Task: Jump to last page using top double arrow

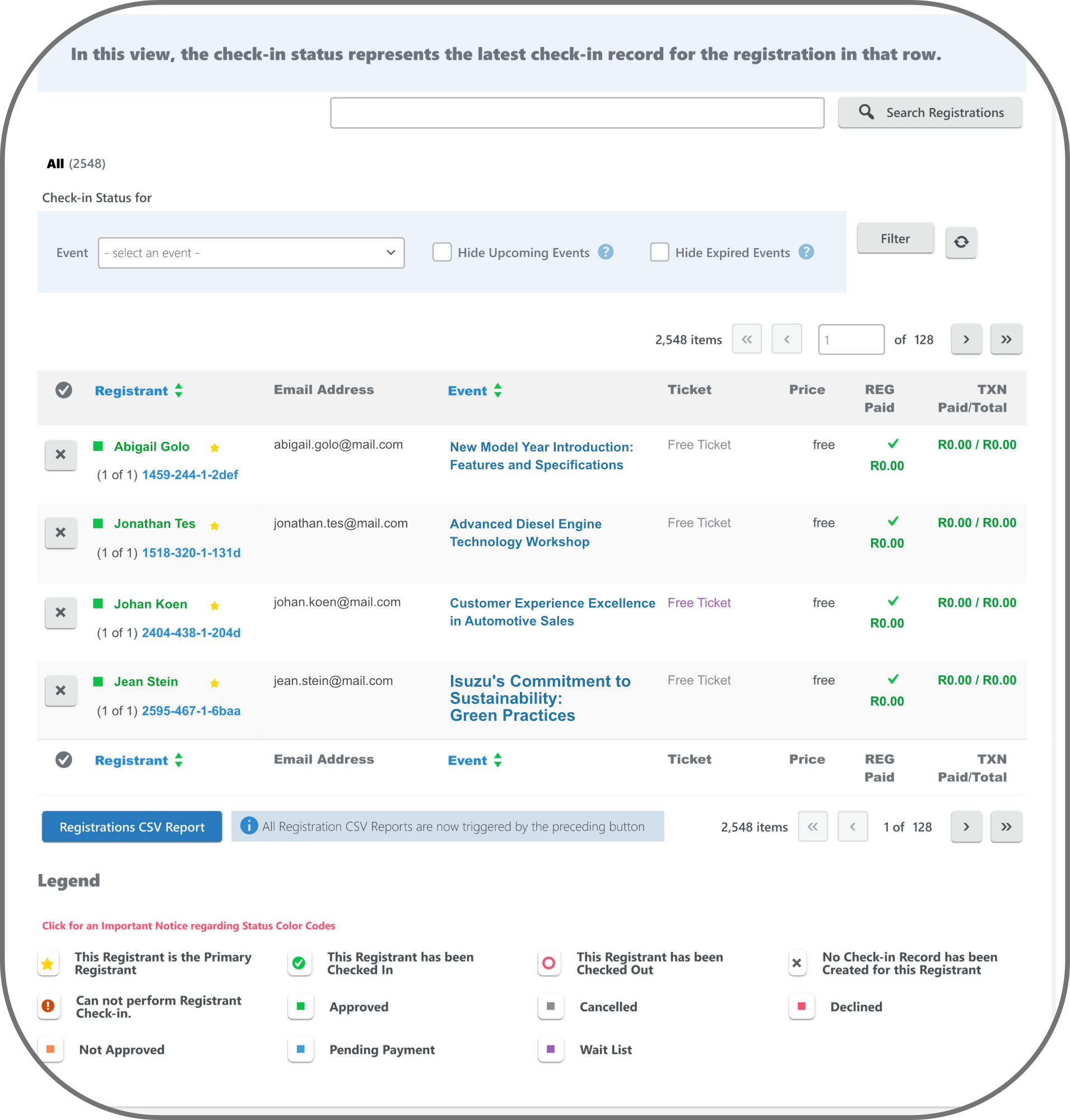Action: pos(1006,339)
